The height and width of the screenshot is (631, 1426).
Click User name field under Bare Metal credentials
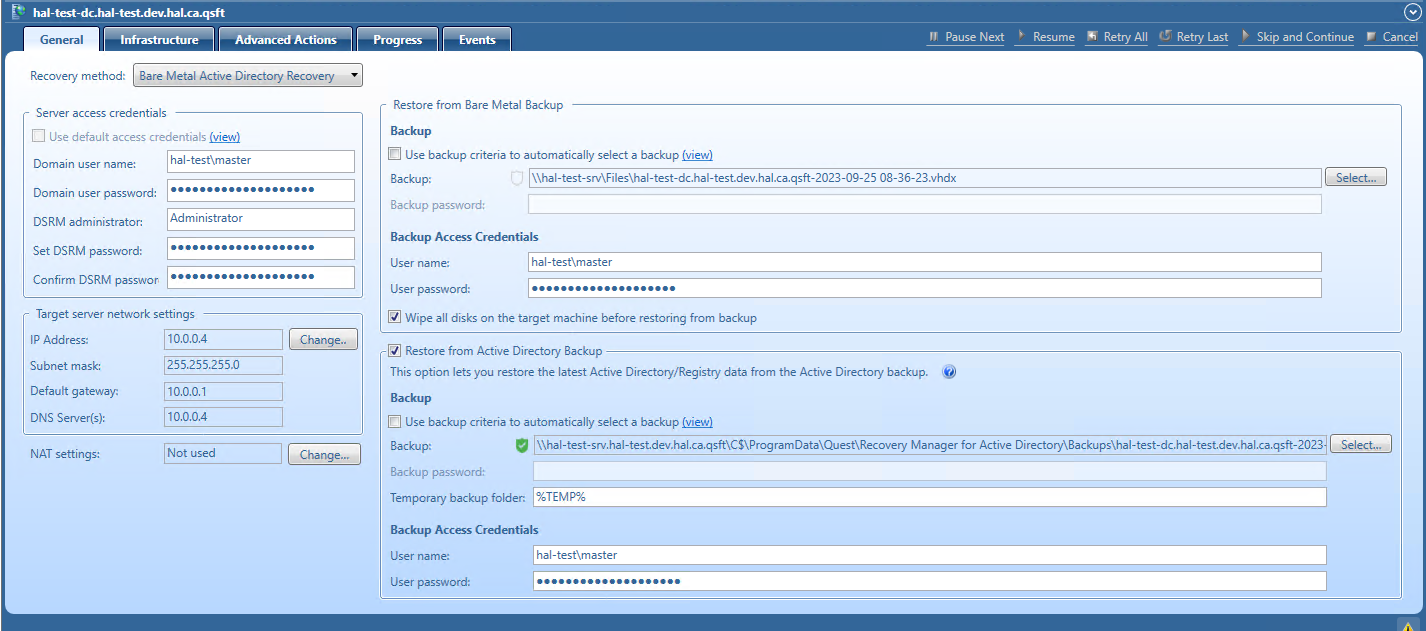(925, 262)
